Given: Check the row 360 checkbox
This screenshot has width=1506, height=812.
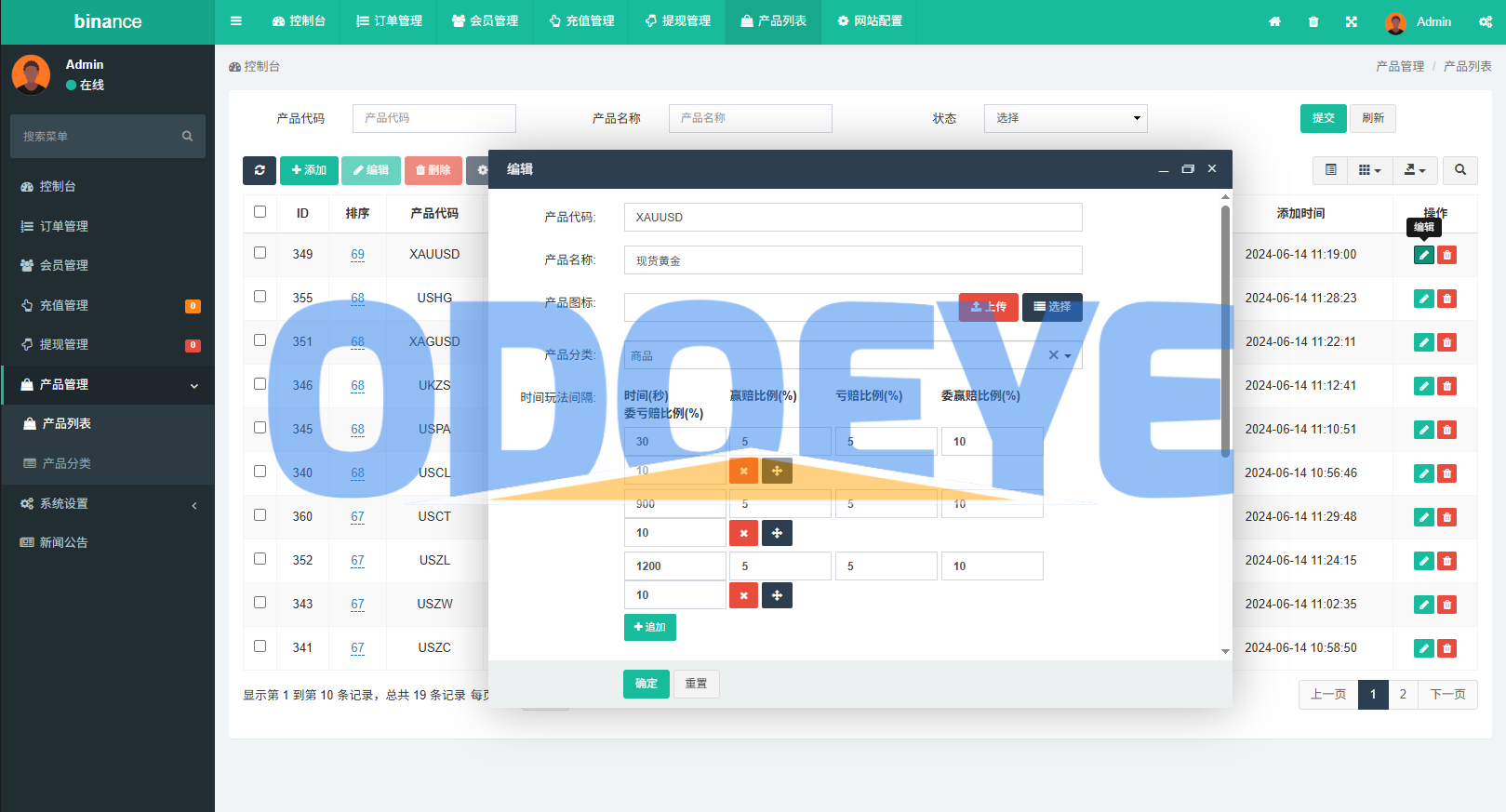Looking at the screenshot, I should coord(260,515).
